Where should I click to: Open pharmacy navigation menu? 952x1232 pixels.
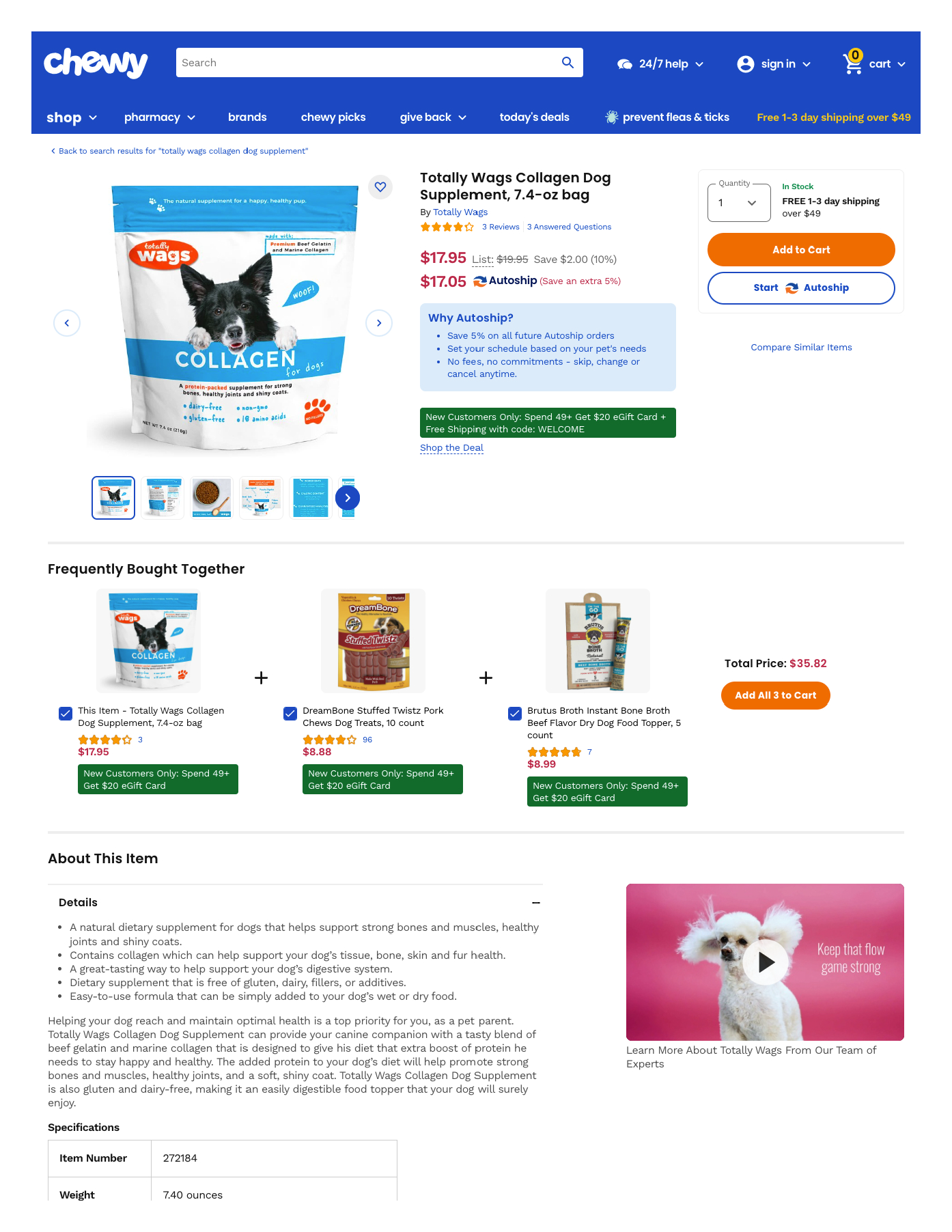click(x=160, y=117)
